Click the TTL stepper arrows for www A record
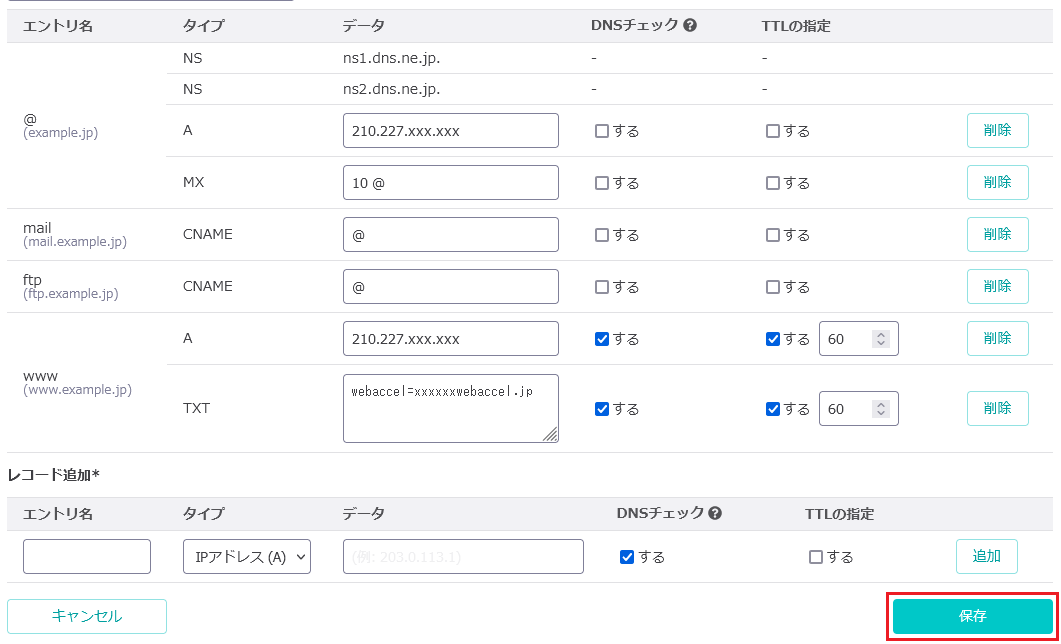 point(880,339)
